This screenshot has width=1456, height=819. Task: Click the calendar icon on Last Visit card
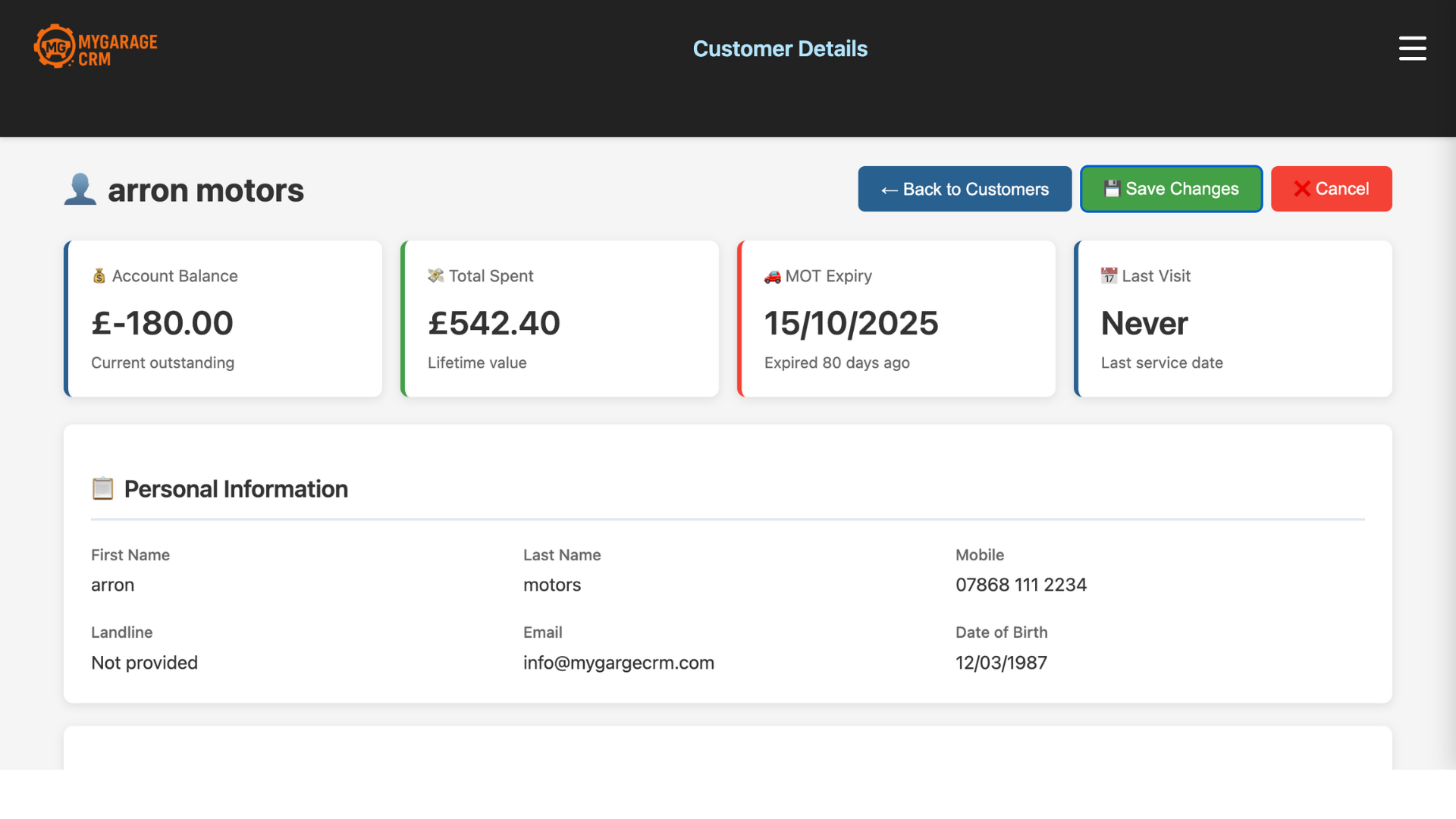(1109, 275)
